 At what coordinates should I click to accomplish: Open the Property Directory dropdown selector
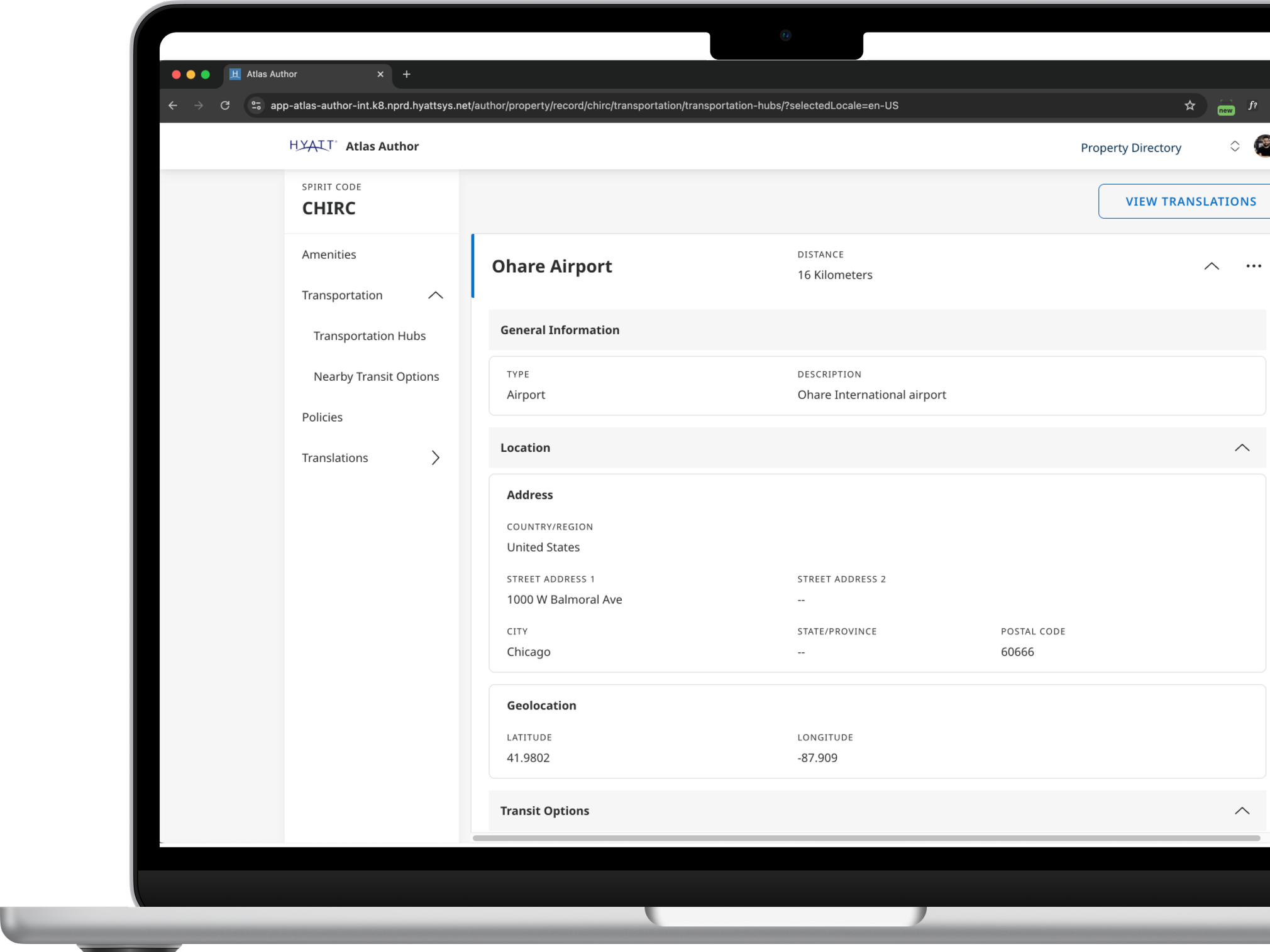point(1234,146)
